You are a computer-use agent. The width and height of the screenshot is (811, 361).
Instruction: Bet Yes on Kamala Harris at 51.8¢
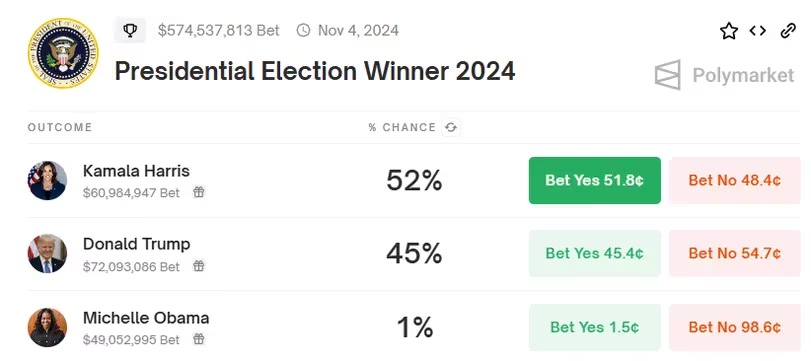[x=595, y=180]
